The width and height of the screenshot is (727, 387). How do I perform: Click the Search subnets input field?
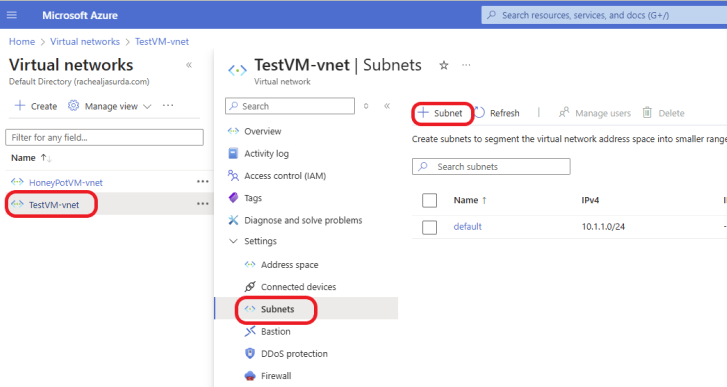(491, 167)
